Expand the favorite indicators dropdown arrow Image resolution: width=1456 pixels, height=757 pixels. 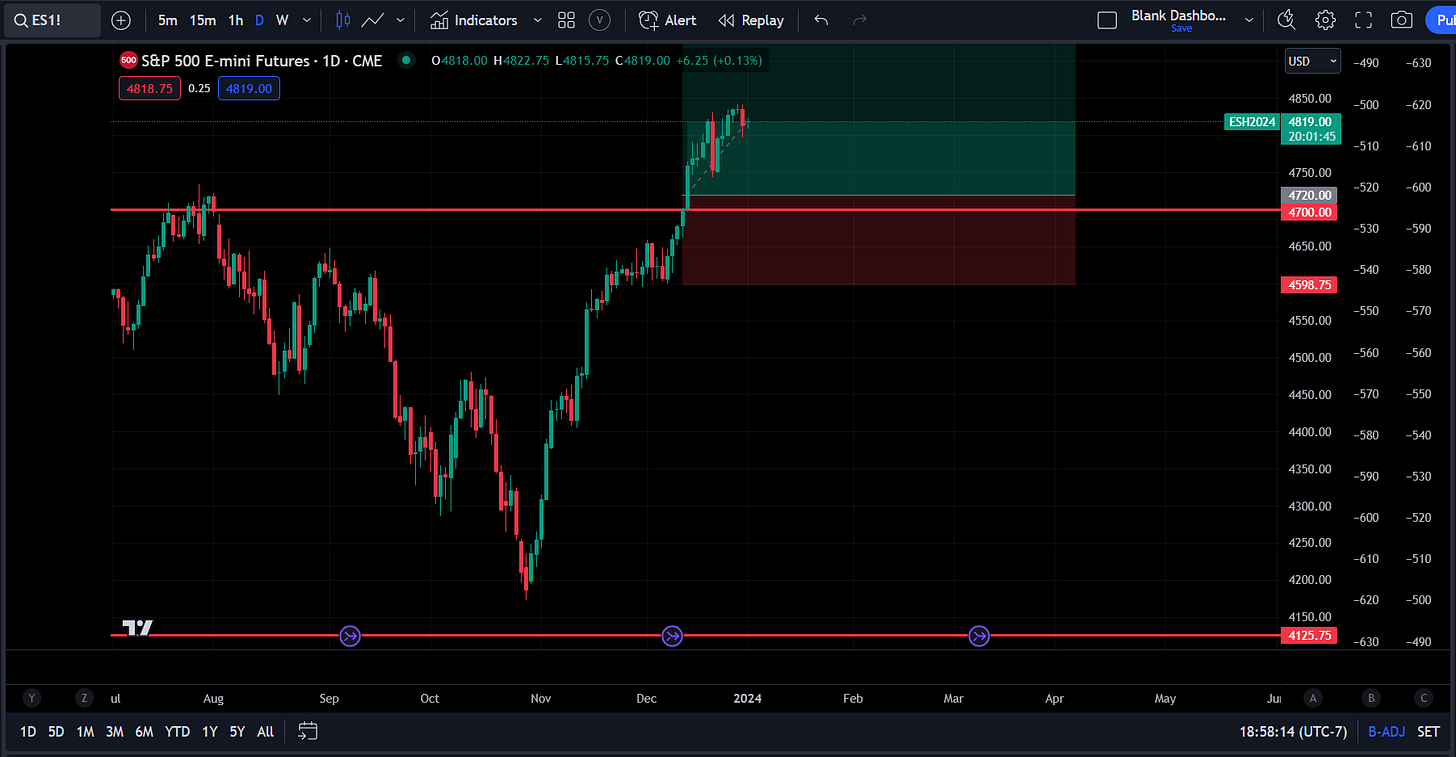click(537, 20)
